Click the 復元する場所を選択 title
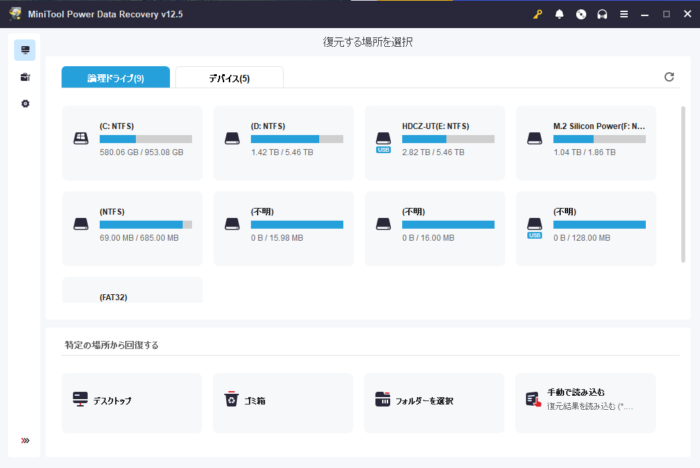700x468 pixels. (368, 42)
